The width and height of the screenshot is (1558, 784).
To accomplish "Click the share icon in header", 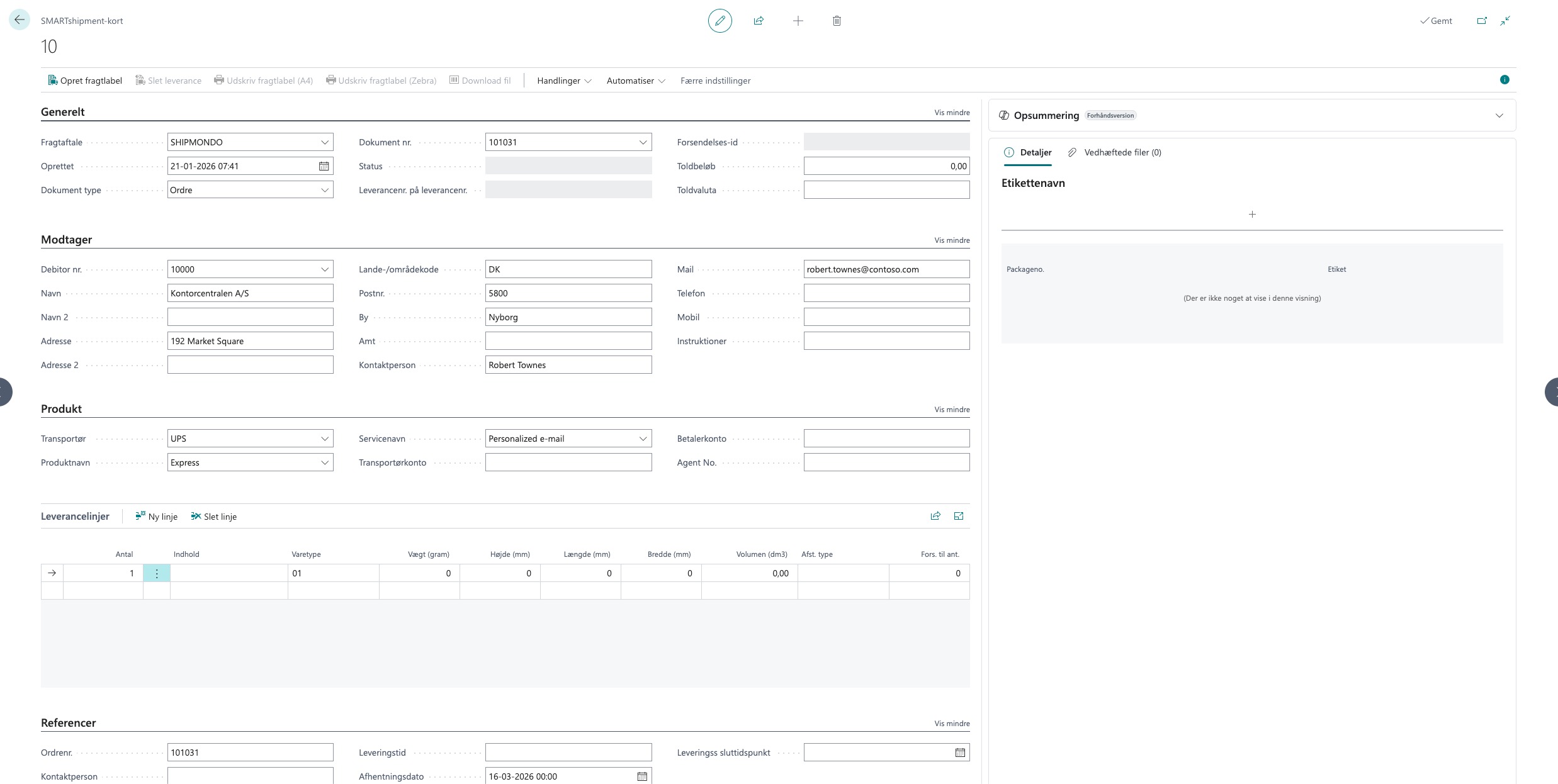I will tap(759, 21).
